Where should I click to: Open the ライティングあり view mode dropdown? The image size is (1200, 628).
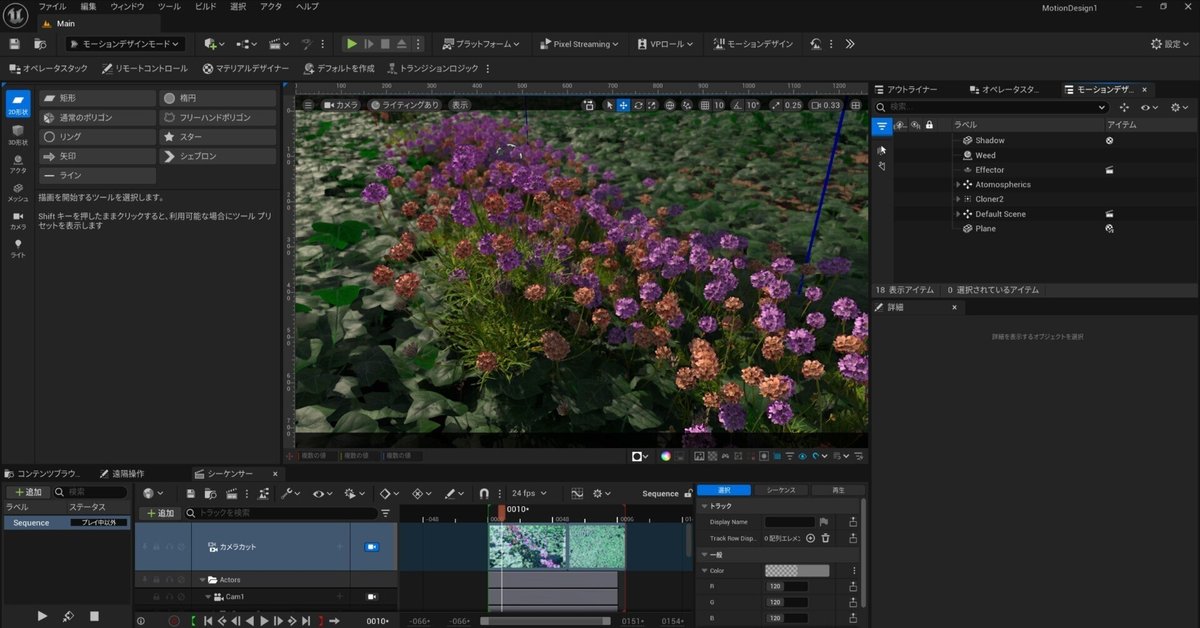(x=405, y=105)
